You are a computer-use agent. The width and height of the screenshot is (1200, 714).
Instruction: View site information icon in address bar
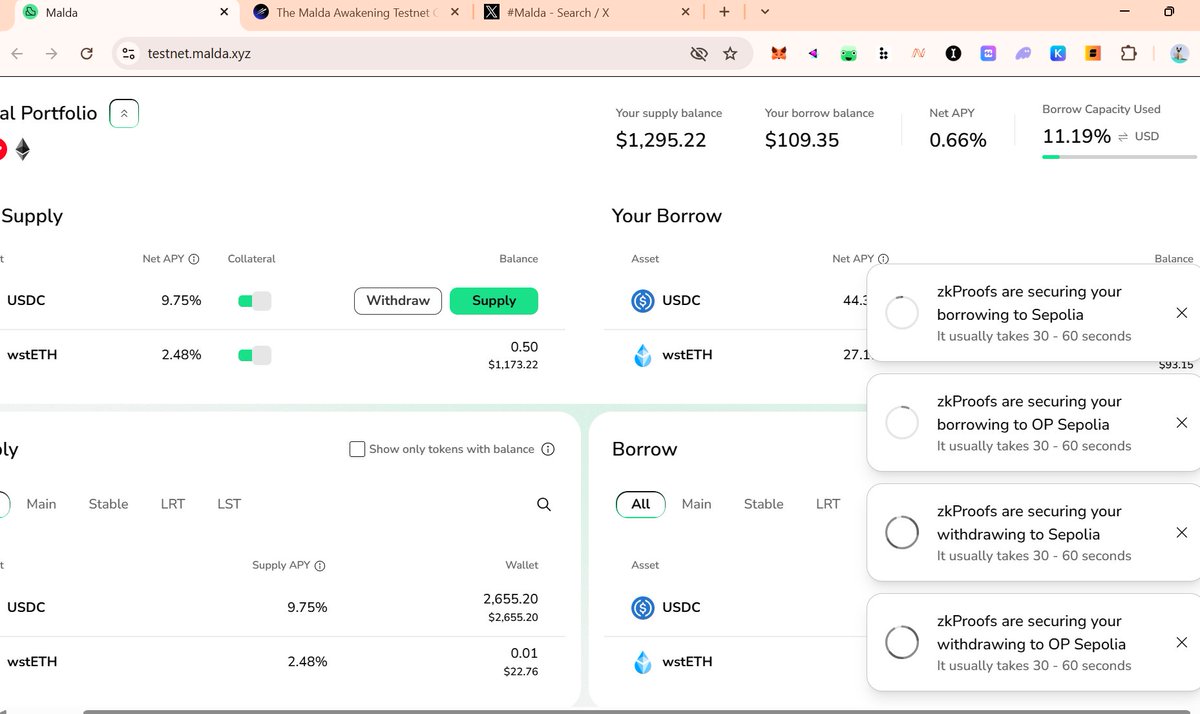(127, 54)
